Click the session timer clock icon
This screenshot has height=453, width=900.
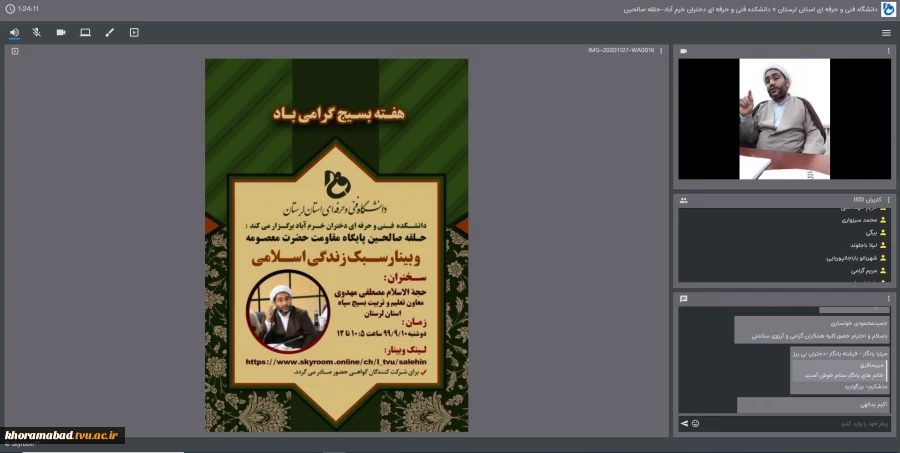[10, 9]
